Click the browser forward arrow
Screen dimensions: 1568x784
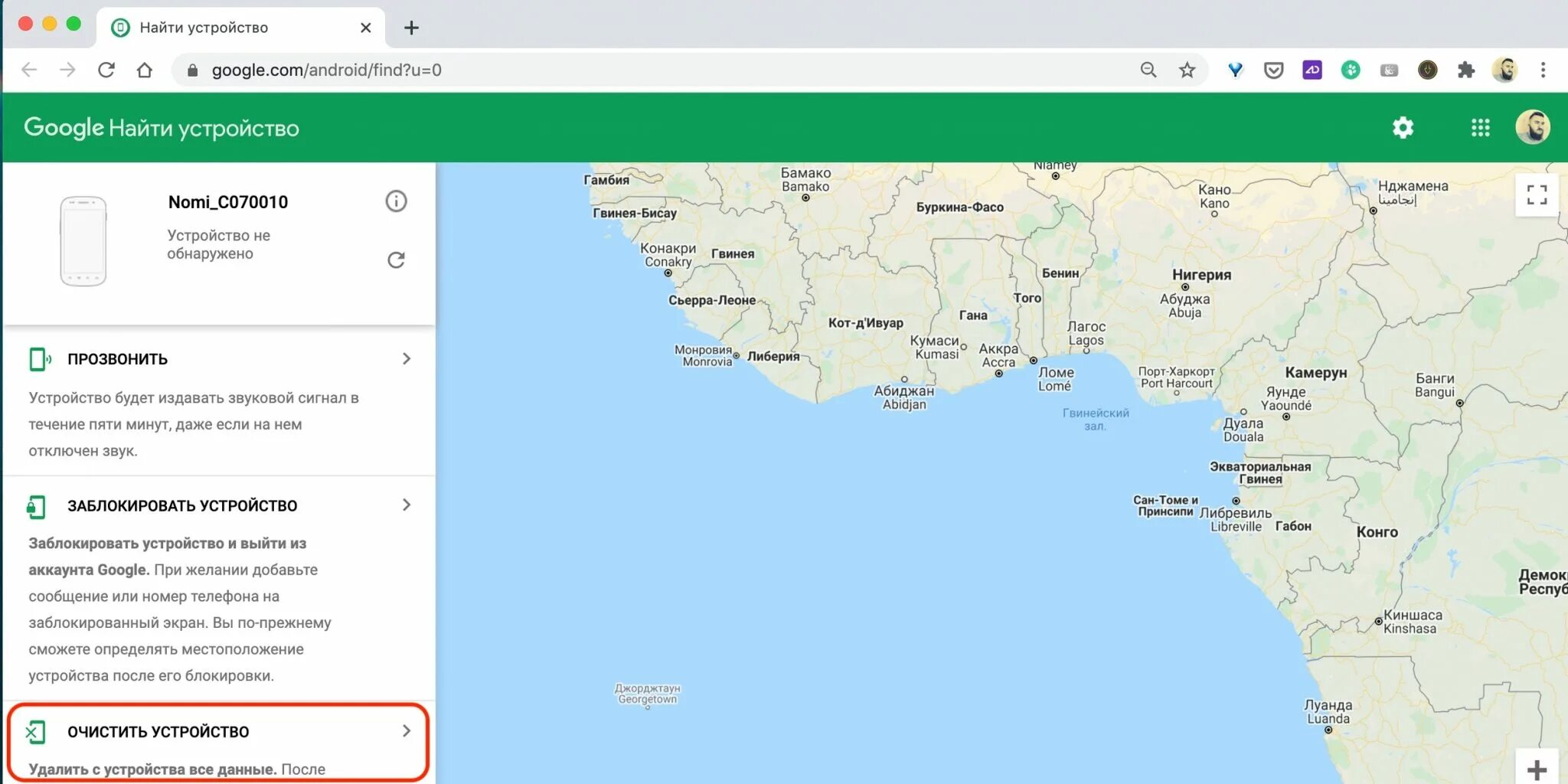67,70
